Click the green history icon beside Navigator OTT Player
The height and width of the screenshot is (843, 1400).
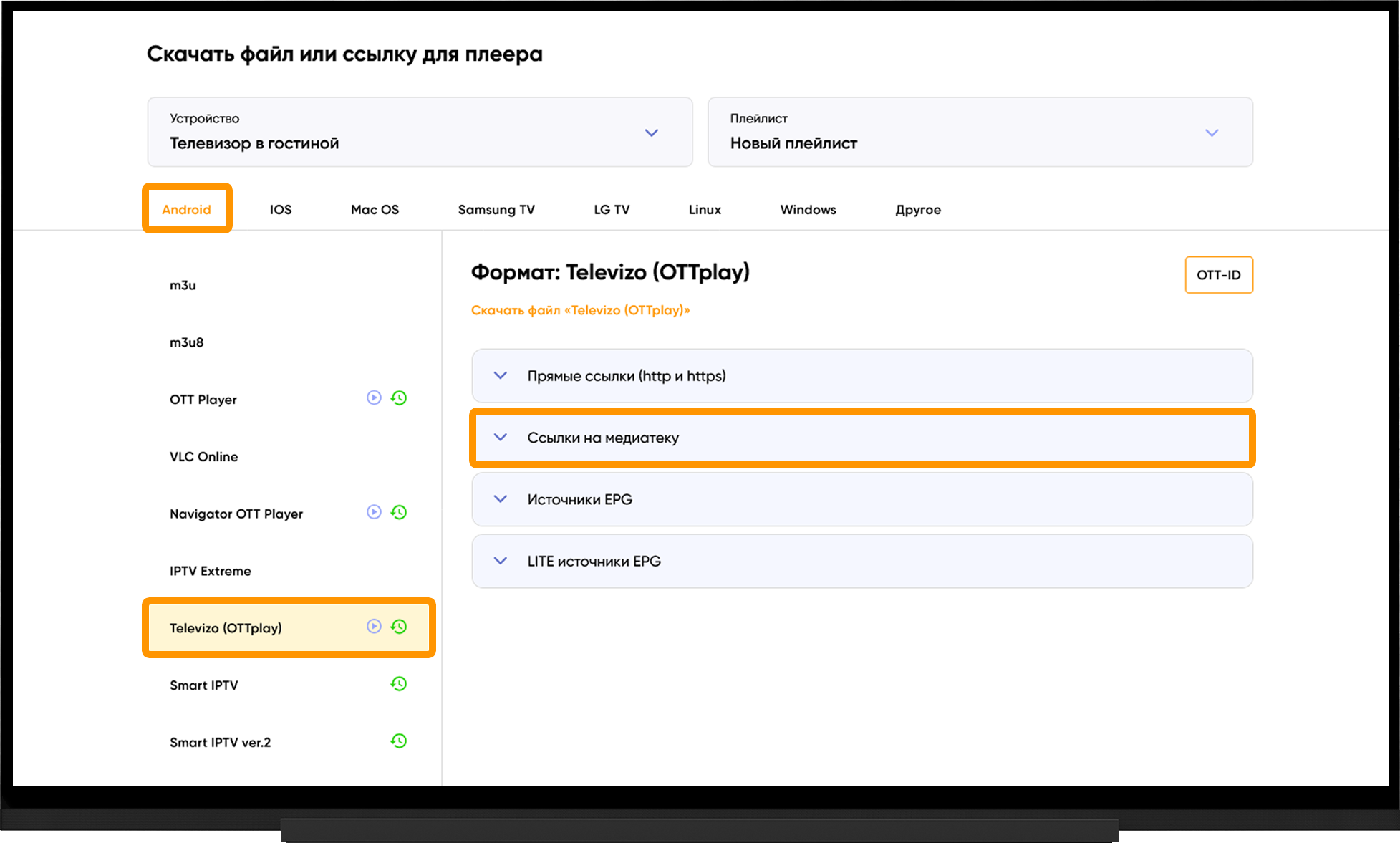click(x=399, y=512)
